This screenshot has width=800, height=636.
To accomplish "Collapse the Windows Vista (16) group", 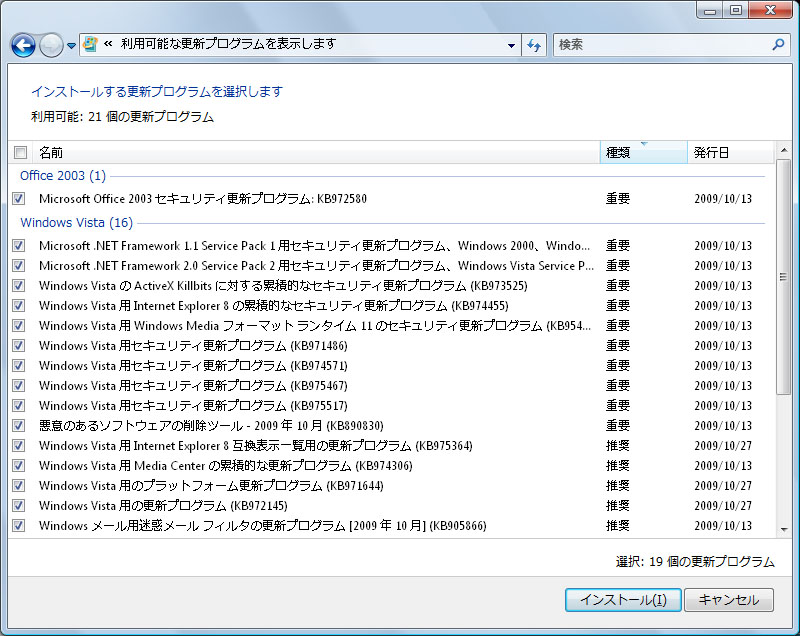I will [x=77, y=223].
